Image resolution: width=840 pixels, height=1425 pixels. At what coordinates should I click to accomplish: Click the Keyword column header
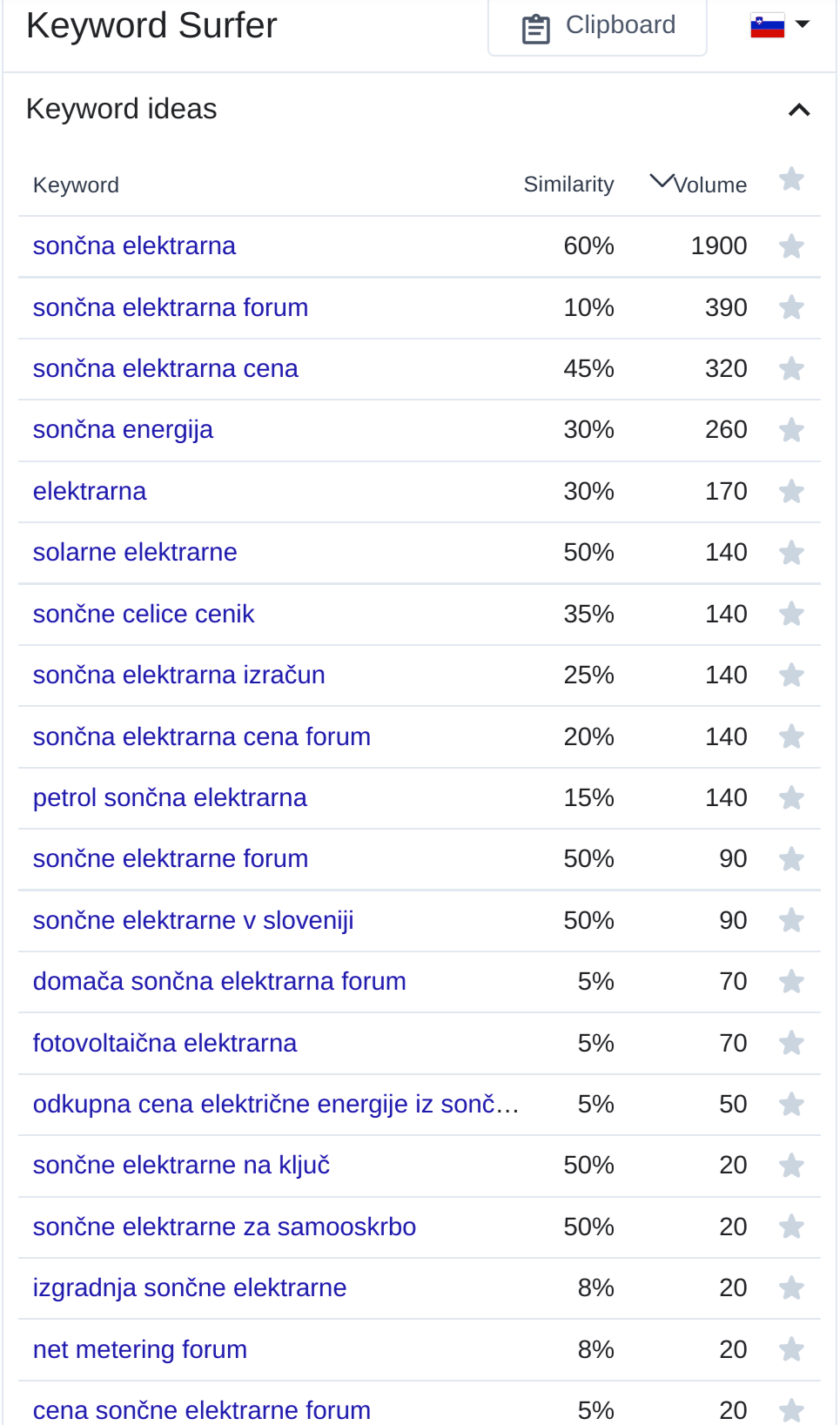pos(76,185)
